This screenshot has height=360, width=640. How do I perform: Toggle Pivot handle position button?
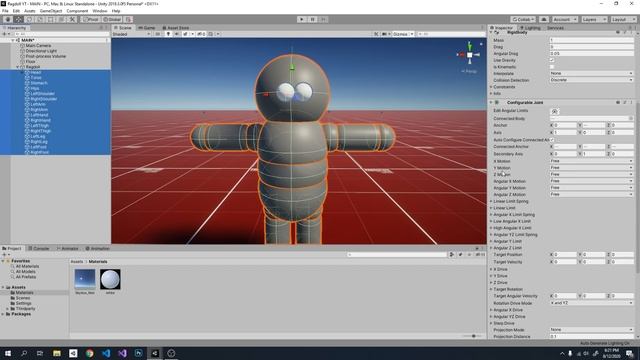[91, 19]
